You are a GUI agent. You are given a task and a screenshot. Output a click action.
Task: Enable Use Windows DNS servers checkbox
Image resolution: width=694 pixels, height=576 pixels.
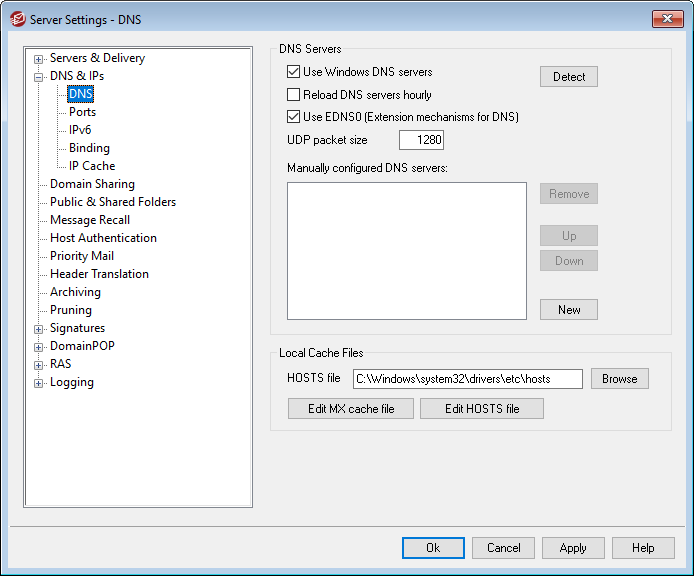(x=294, y=72)
